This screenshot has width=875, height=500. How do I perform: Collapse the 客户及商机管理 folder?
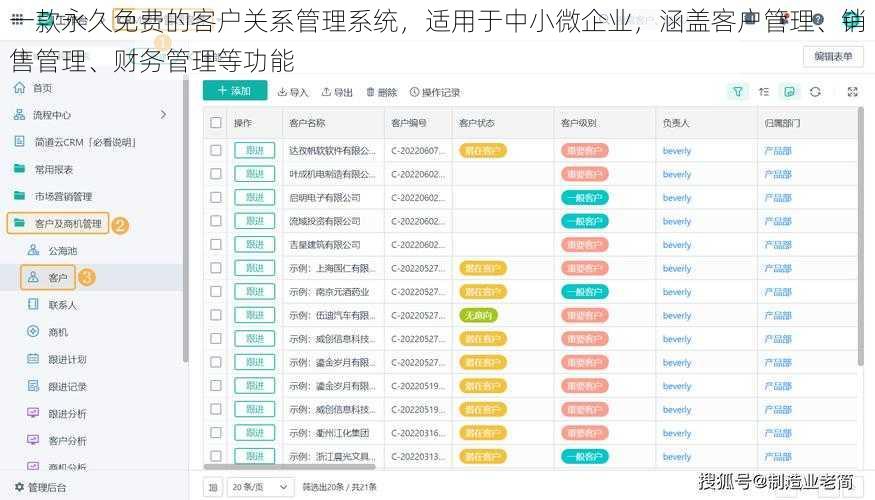pyautogui.click(x=58, y=223)
